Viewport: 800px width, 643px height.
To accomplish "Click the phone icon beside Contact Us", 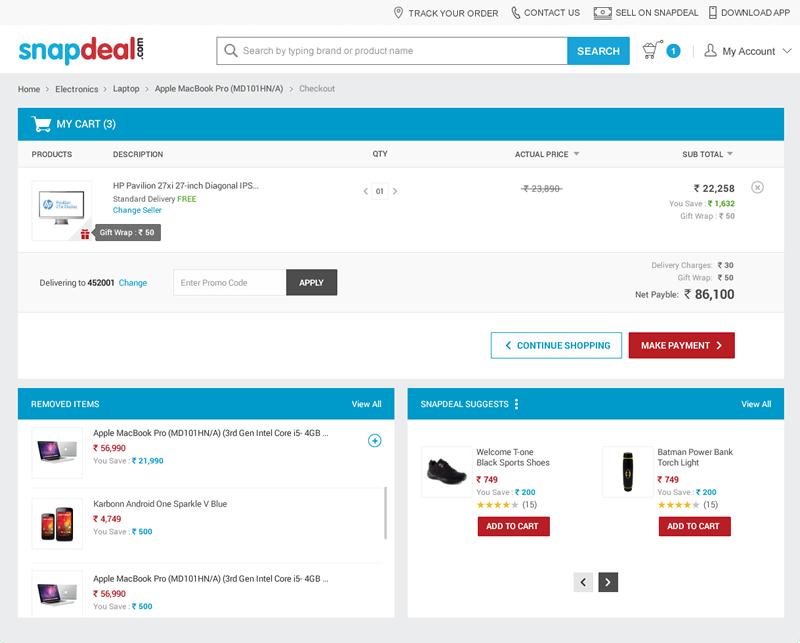I will [x=516, y=13].
